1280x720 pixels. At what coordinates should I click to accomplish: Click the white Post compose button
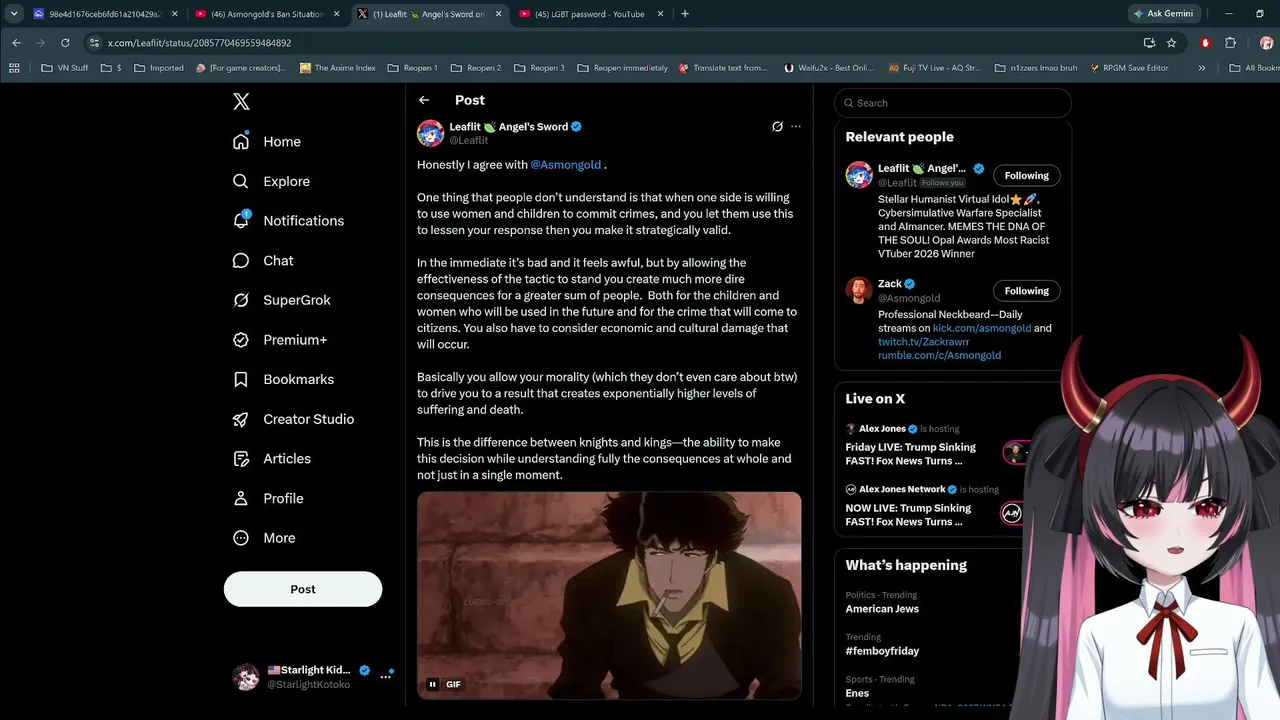tap(303, 589)
